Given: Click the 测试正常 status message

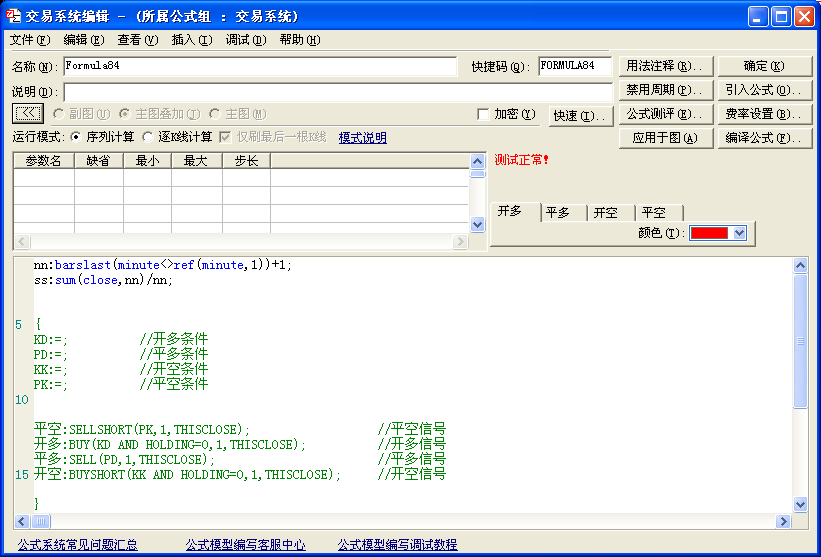Looking at the screenshot, I should coord(521,160).
